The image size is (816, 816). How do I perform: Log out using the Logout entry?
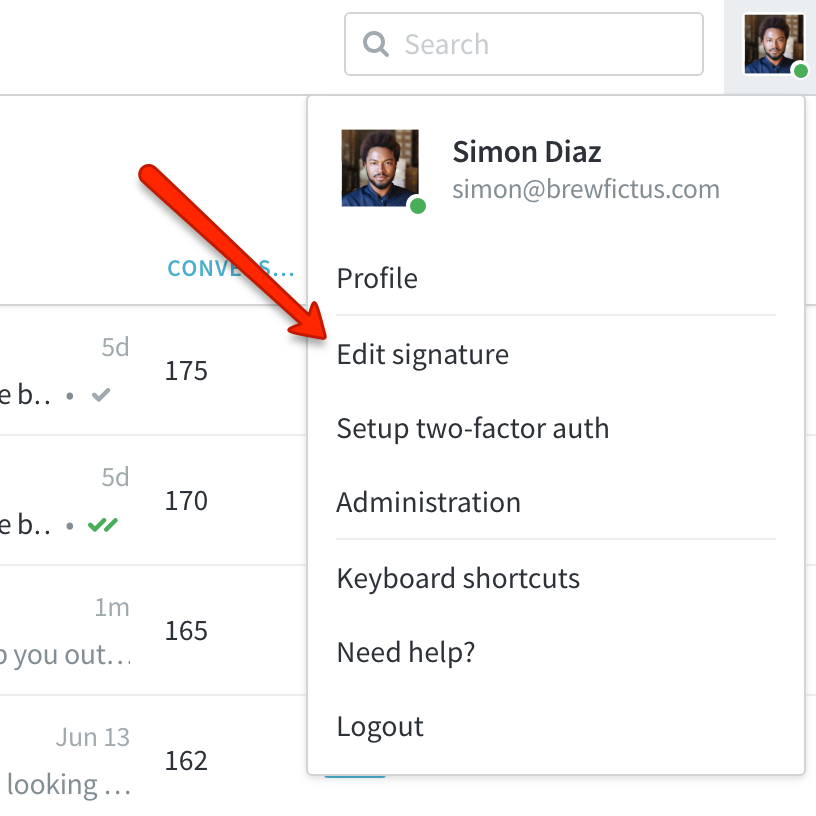pyautogui.click(x=380, y=726)
